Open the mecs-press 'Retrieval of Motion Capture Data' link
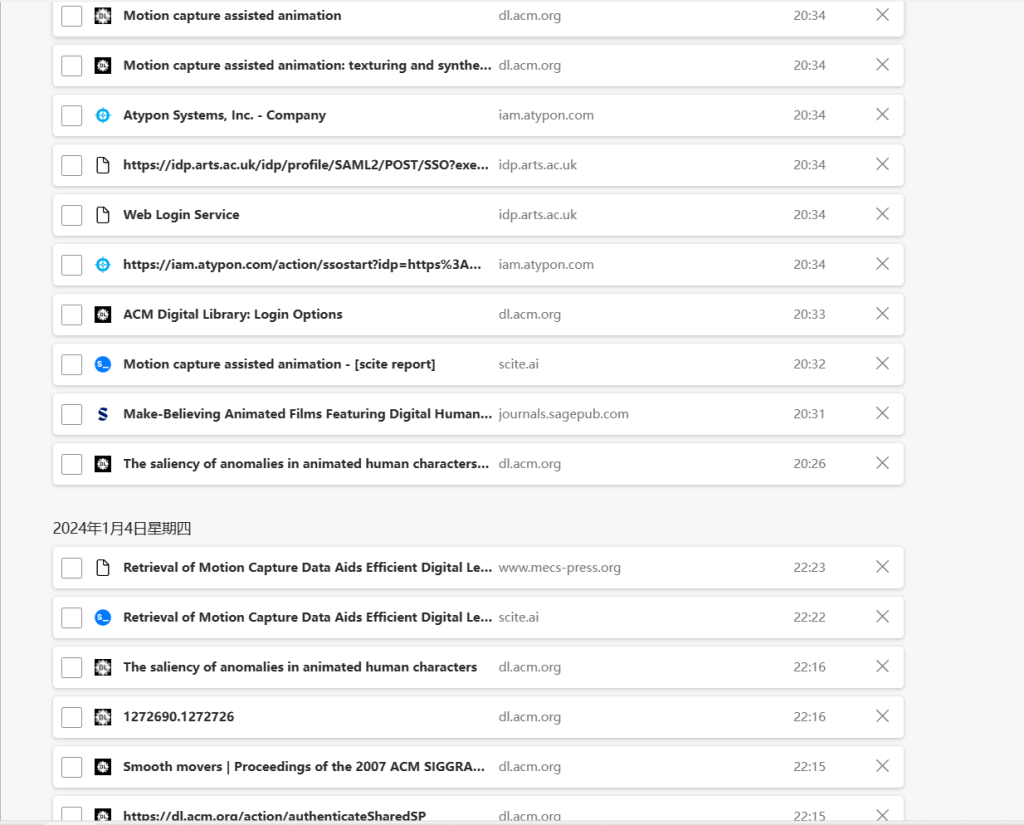 pos(307,568)
